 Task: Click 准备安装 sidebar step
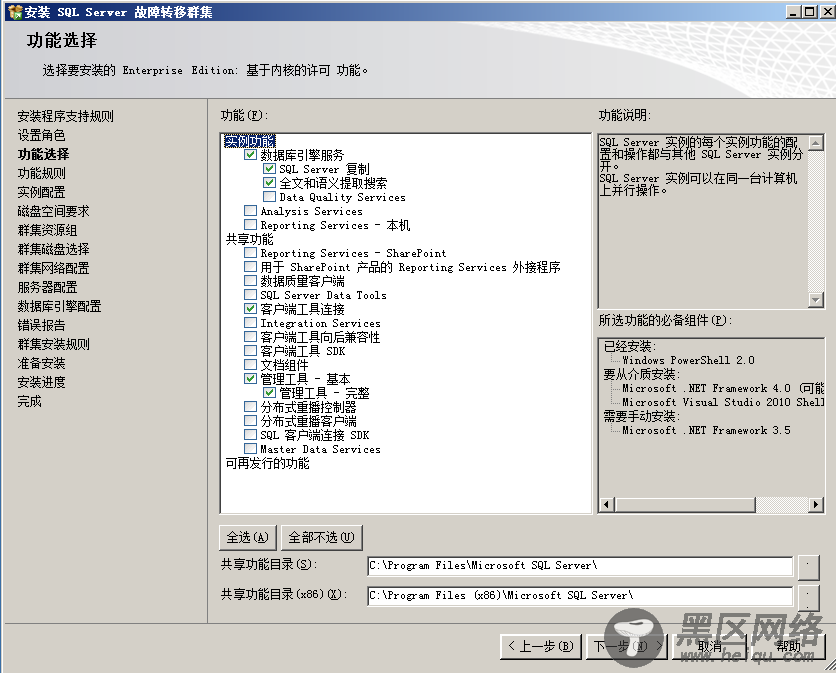coord(41,363)
